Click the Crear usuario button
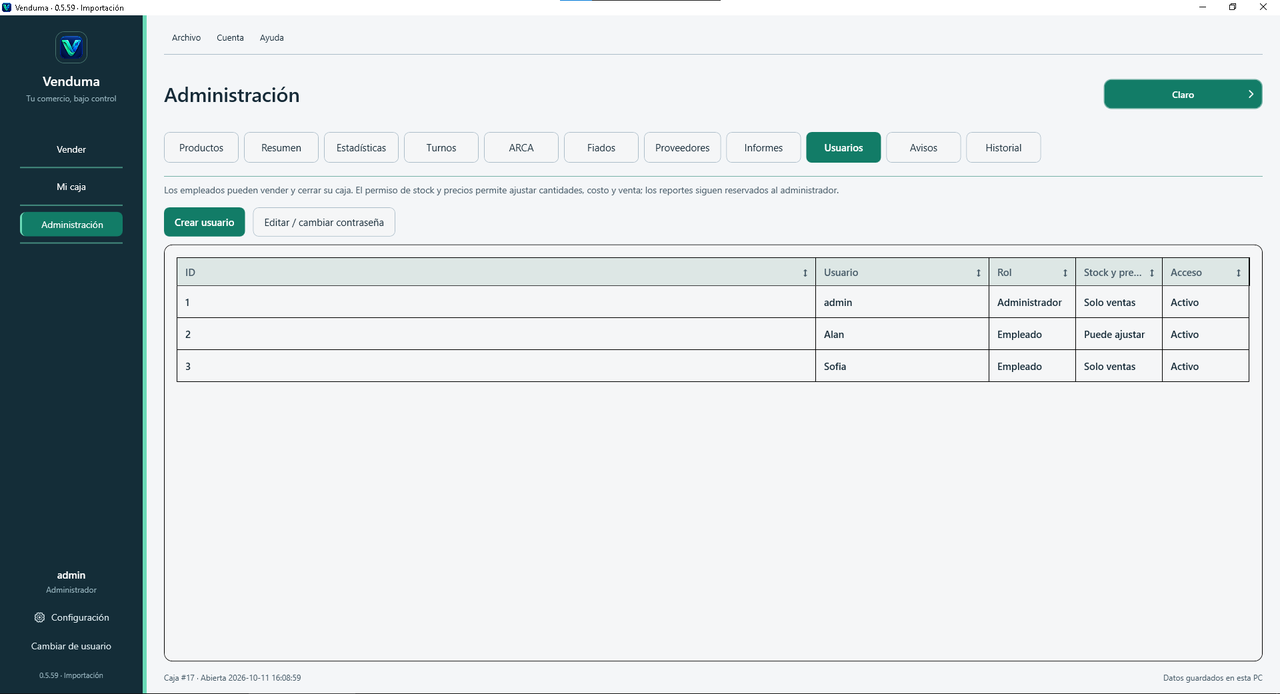 pos(204,222)
